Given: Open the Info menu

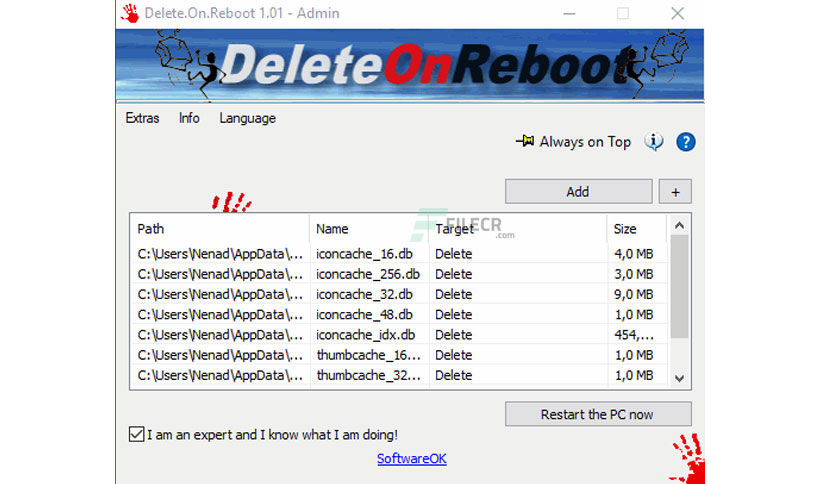Looking at the screenshot, I should click(189, 118).
